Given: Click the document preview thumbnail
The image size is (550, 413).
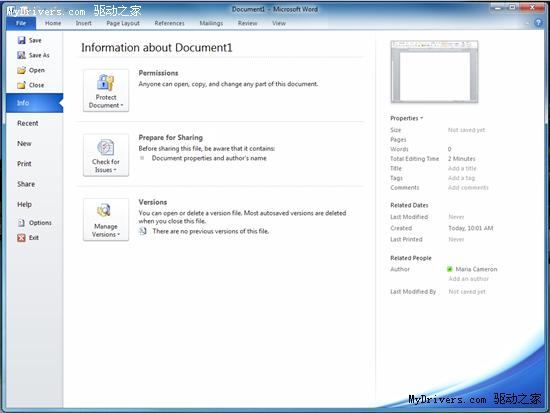Looking at the screenshot, I should (434, 72).
